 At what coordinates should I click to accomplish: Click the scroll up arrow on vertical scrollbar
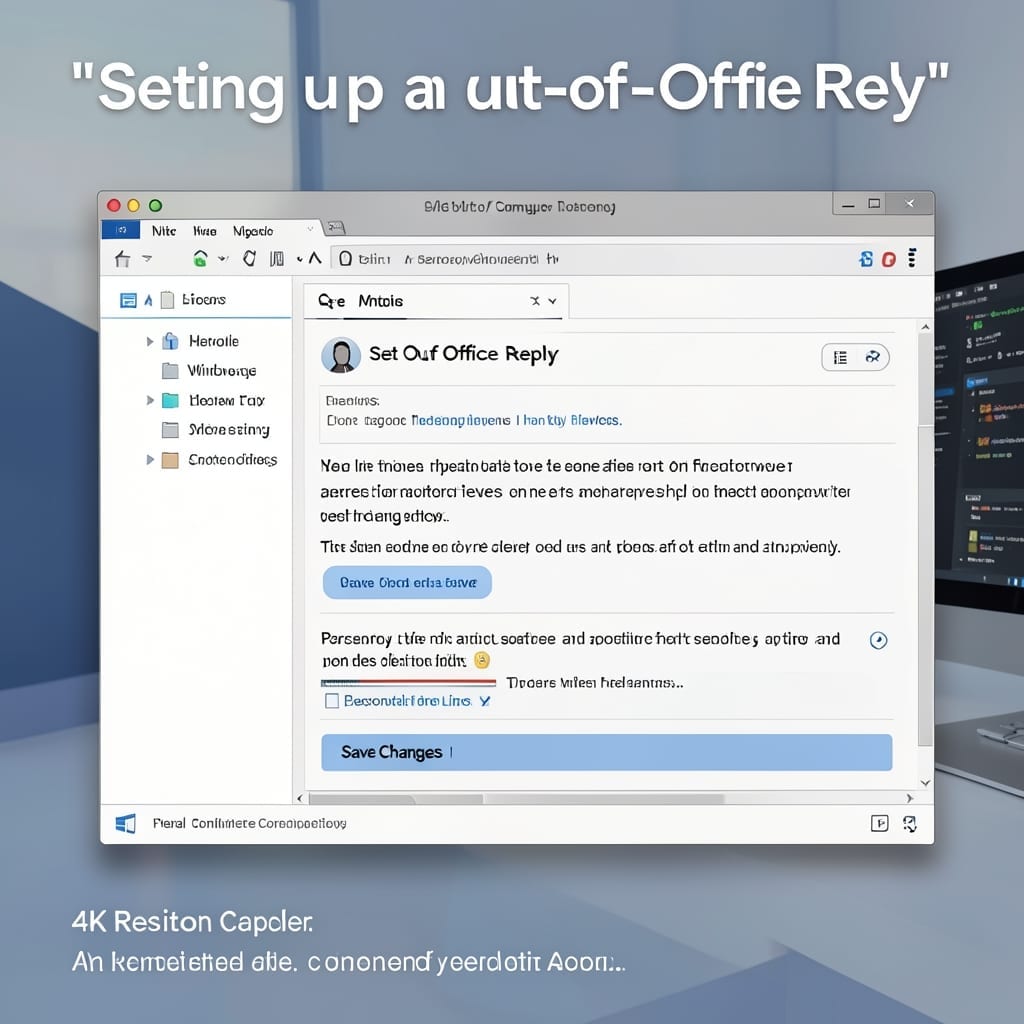(x=925, y=327)
